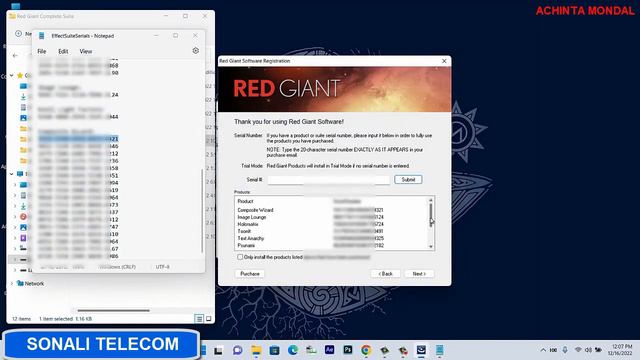Screen dimensions: 640x360
Task: Click the products list scroll-up arrow
Action: (431, 200)
